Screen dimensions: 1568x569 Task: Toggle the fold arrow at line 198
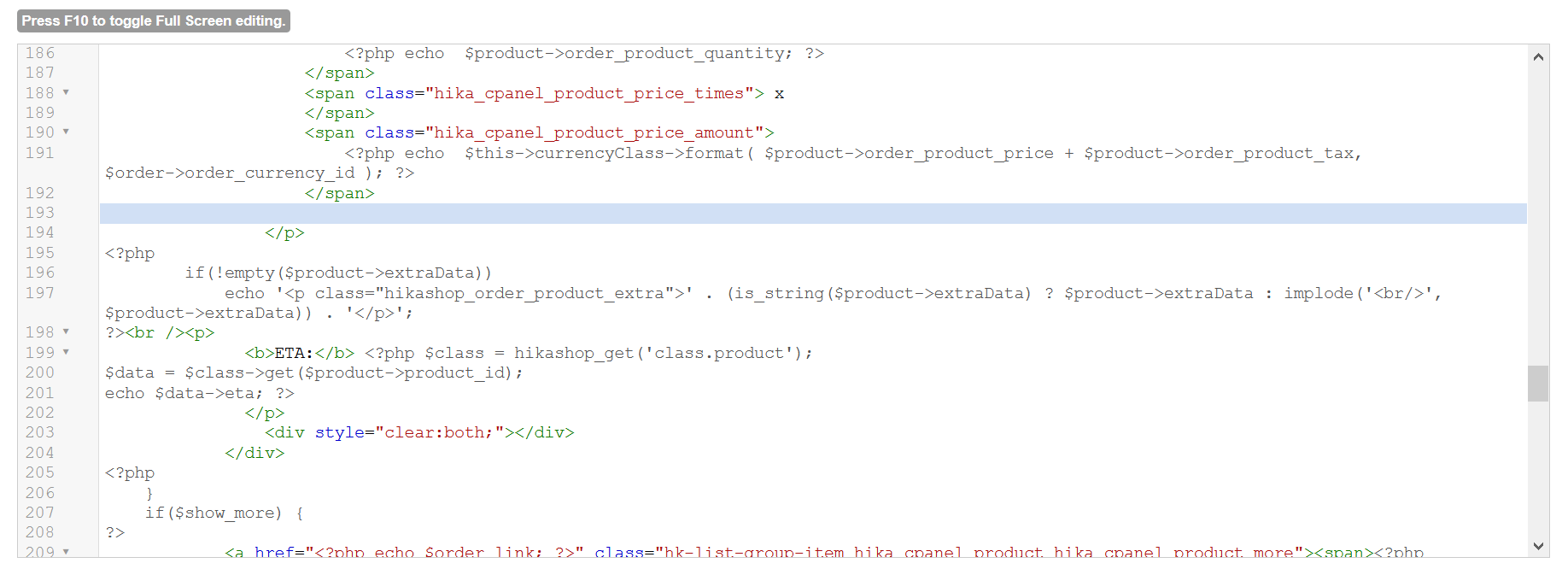click(x=66, y=331)
